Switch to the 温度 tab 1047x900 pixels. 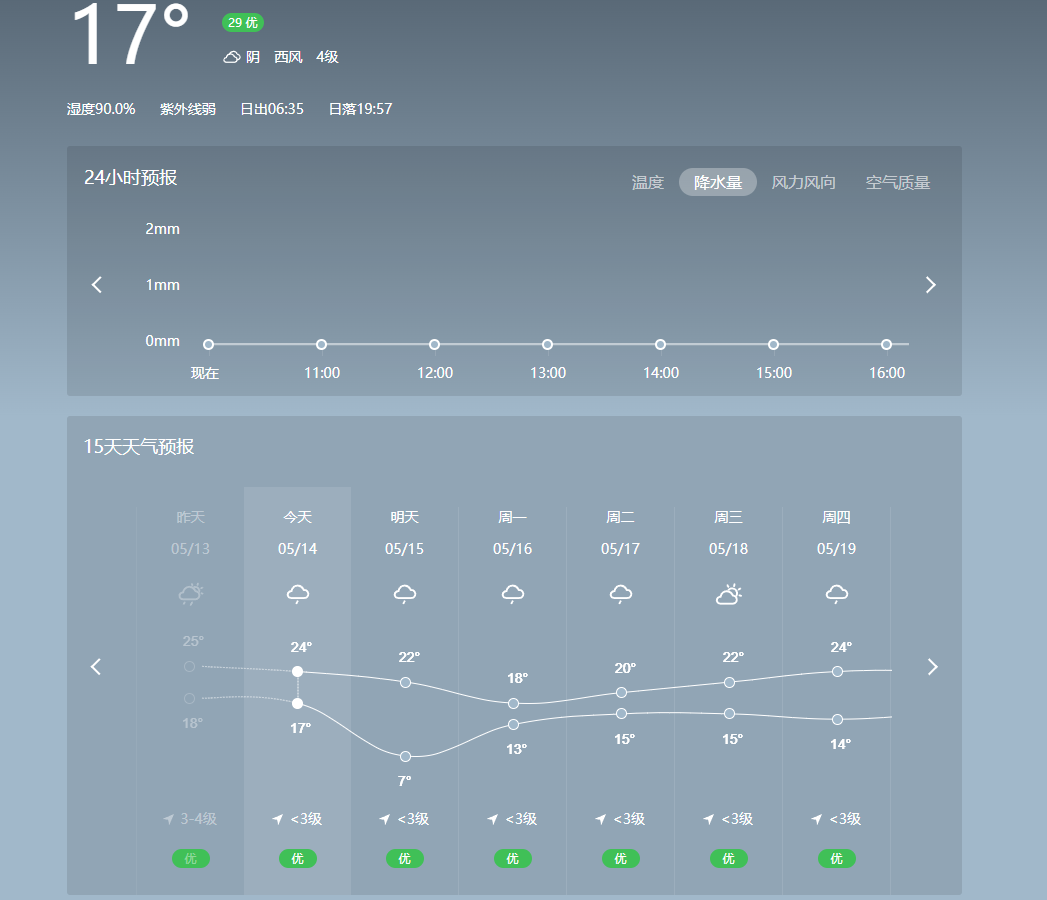pyautogui.click(x=648, y=182)
